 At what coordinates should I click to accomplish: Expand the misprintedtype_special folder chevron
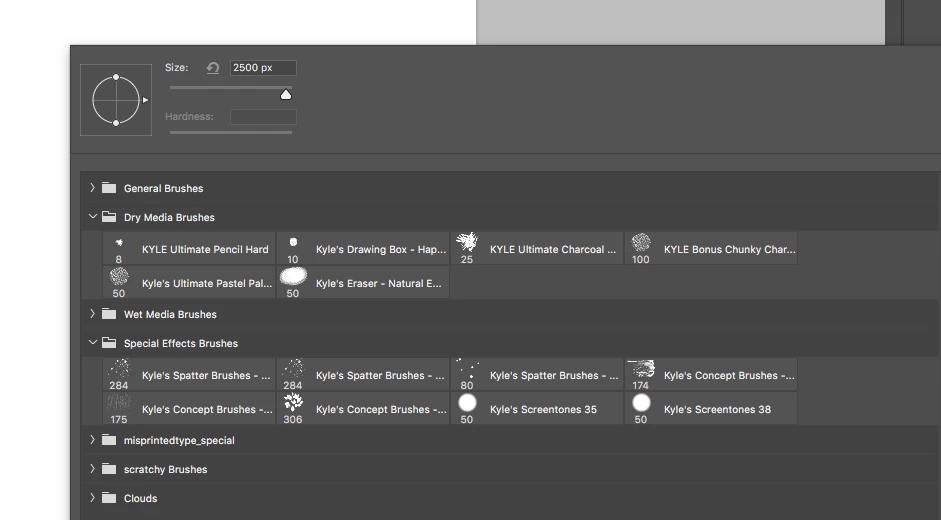click(92, 440)
